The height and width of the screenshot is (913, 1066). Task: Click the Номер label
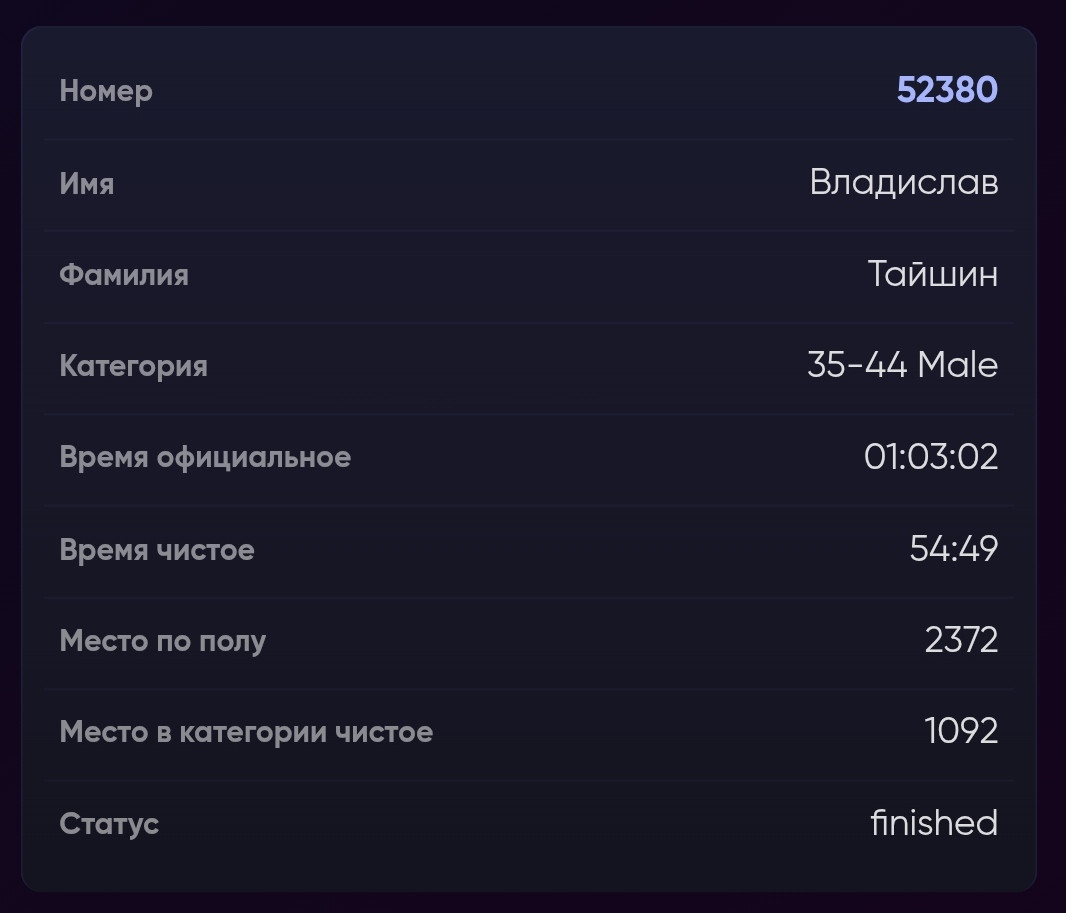click(106, 91)
